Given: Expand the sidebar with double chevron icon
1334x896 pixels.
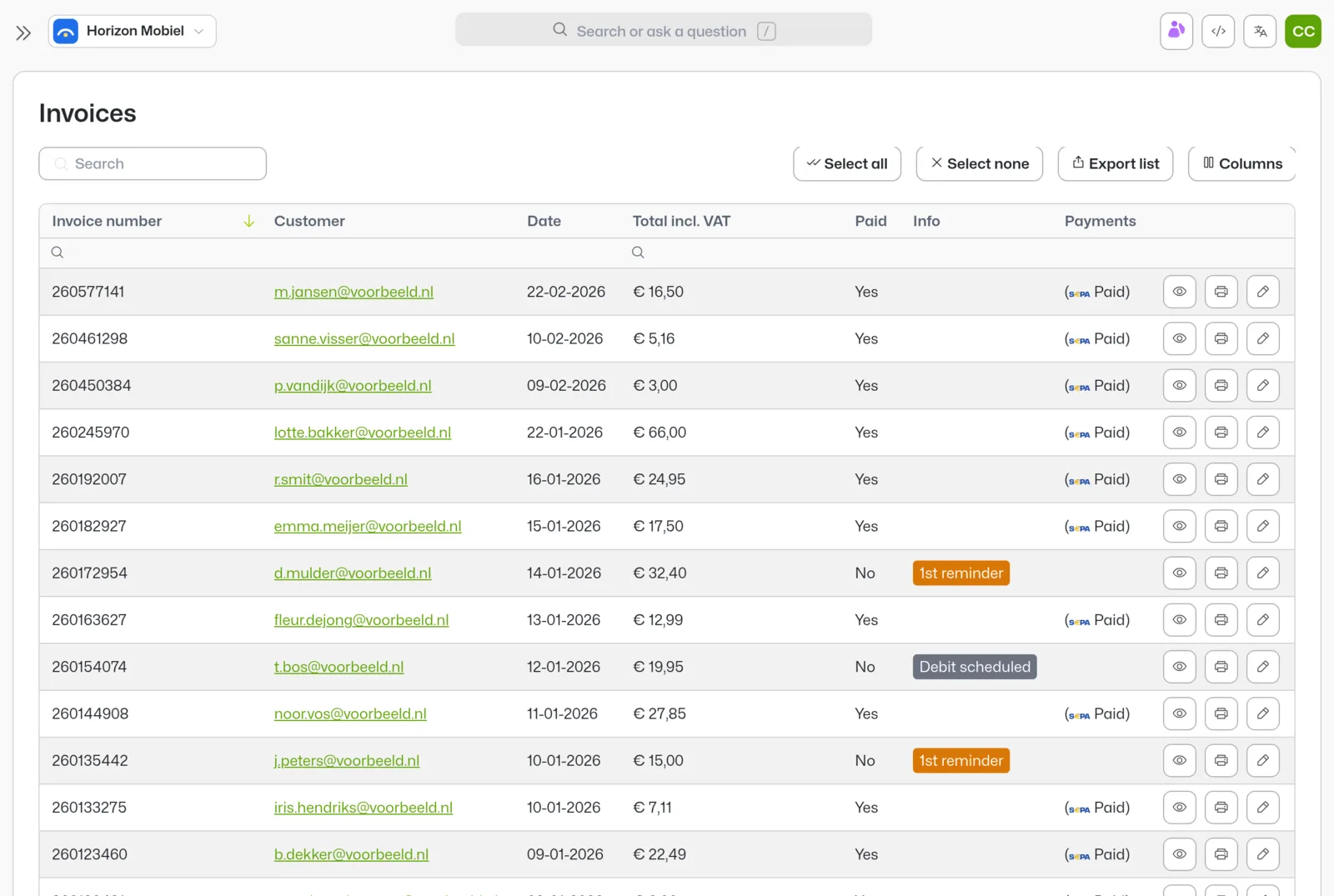Looking at the screenshot, I should (x=23, y=33).
